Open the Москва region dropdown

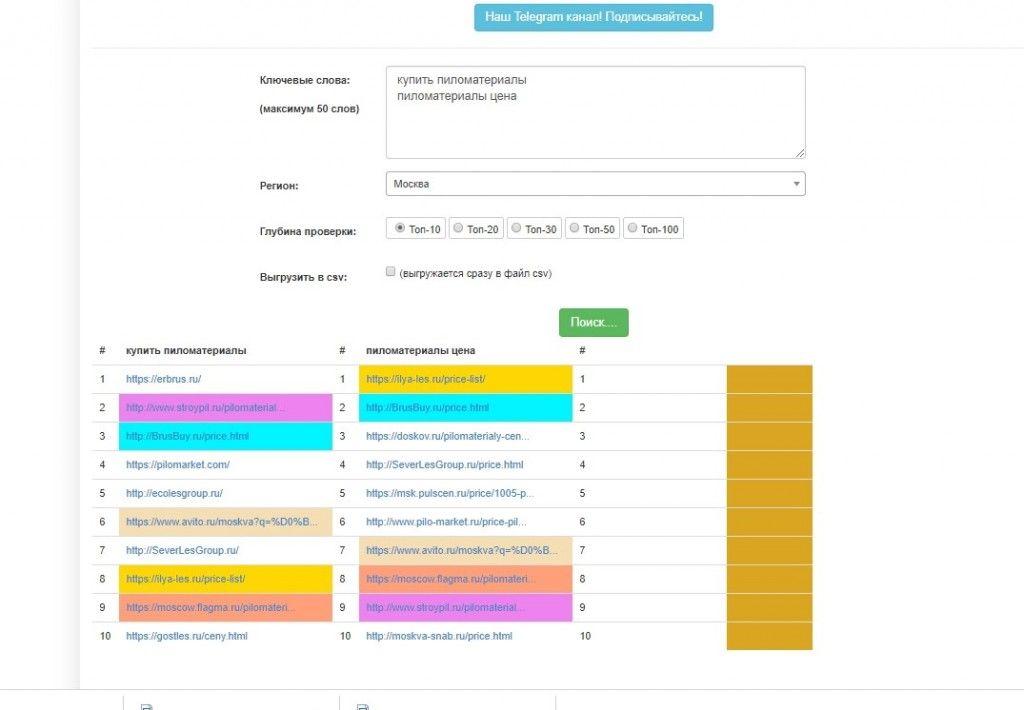pyautogui.click(x=596, y=184)
